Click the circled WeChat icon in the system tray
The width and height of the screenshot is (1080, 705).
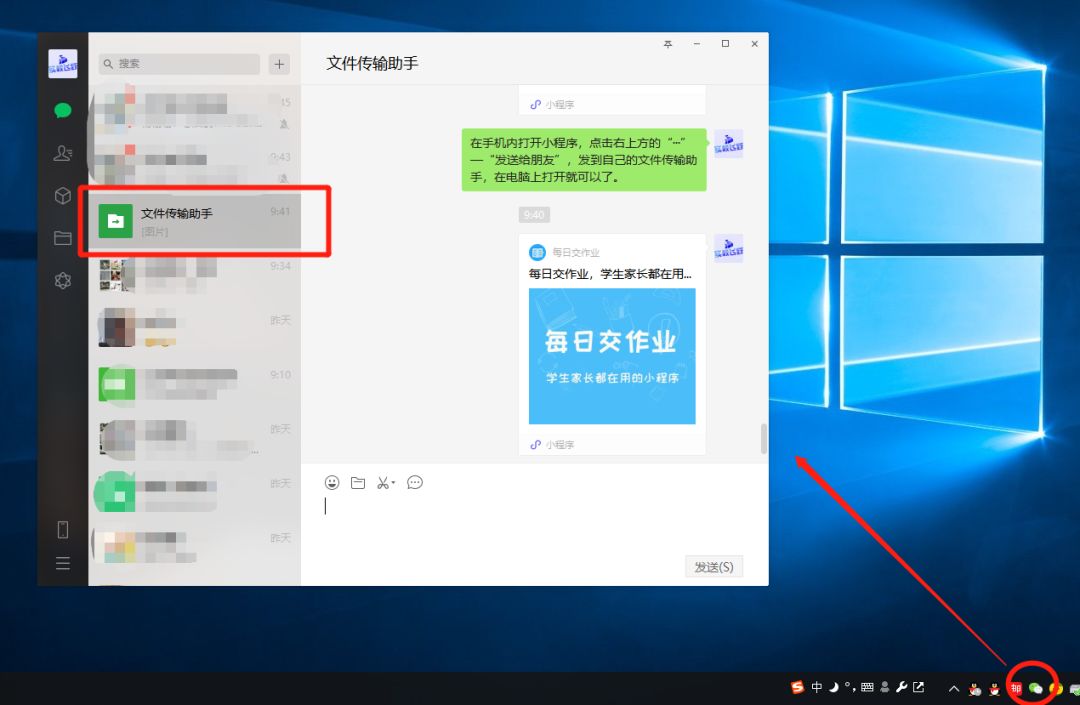pyautogui.click(x=1034, y=688)
